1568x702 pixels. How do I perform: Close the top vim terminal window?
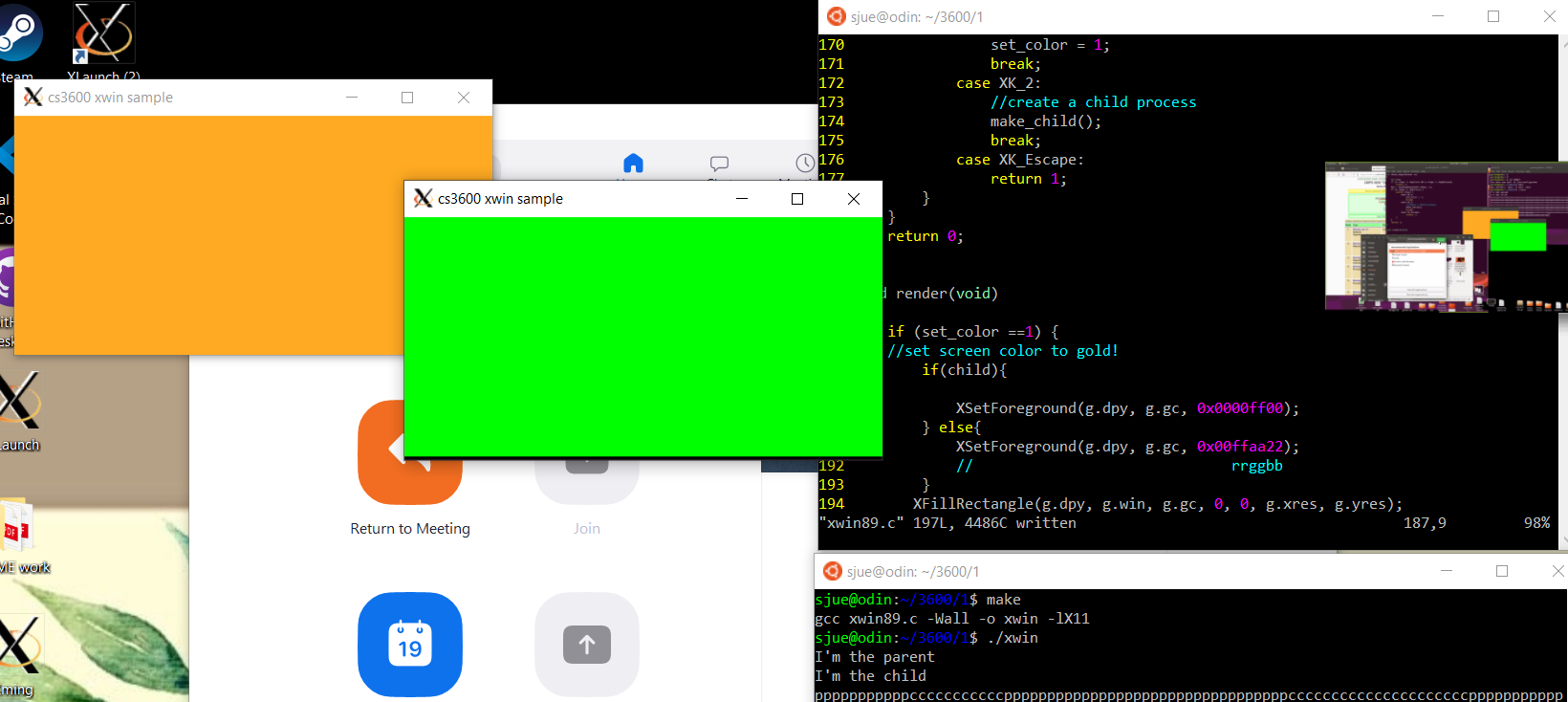pos(1549,16)
